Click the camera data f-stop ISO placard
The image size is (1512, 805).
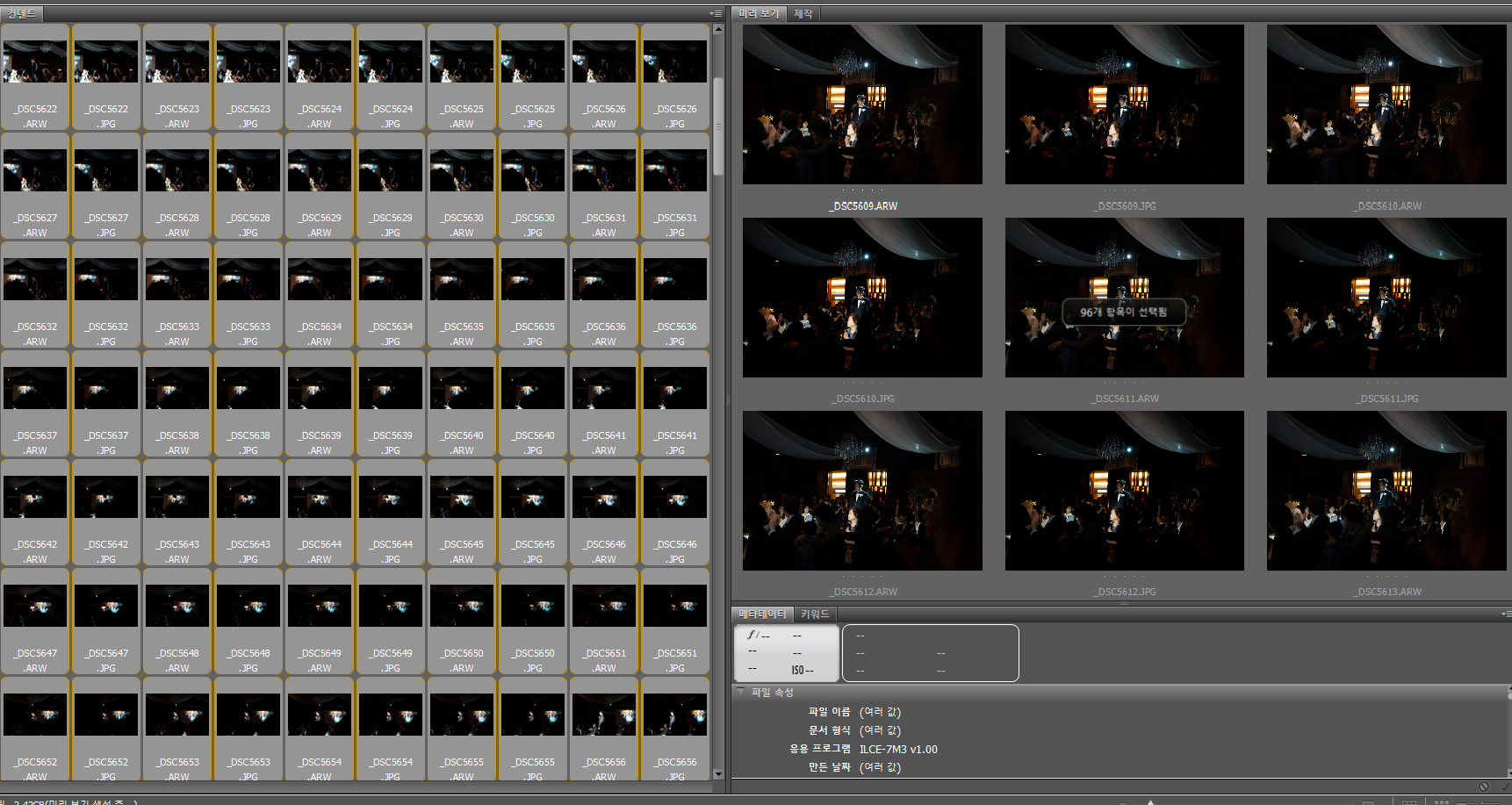click(786, 653)
